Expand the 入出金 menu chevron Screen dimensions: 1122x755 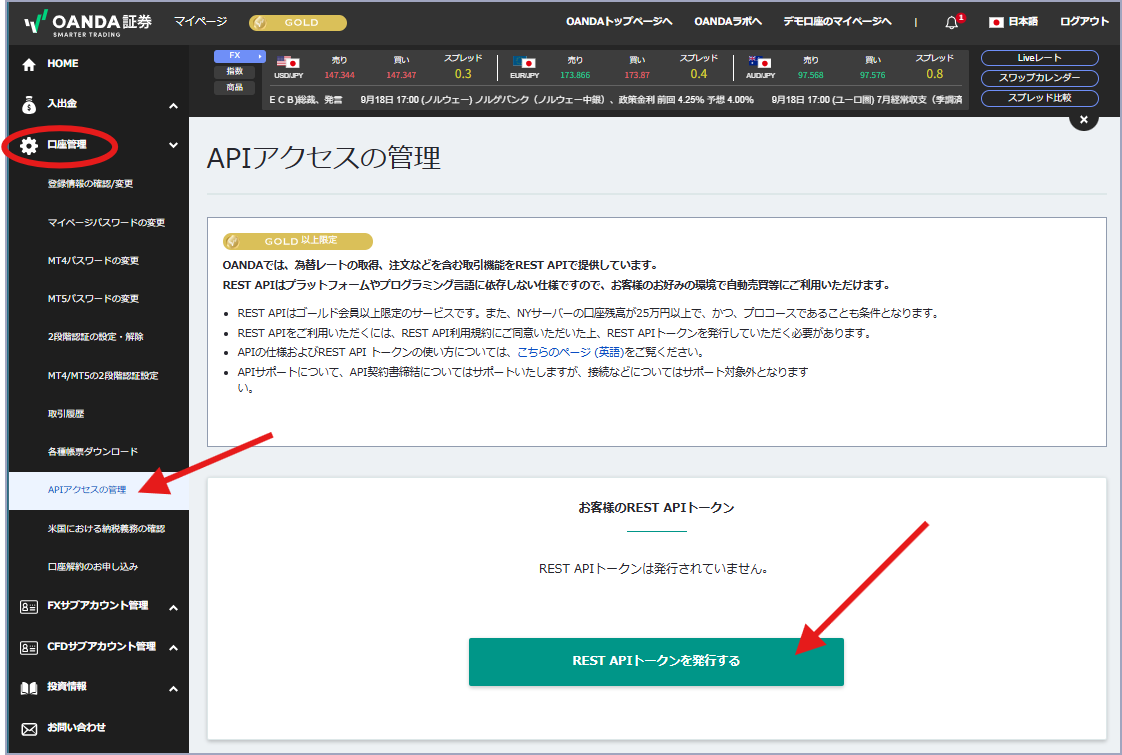coord(173,106)
